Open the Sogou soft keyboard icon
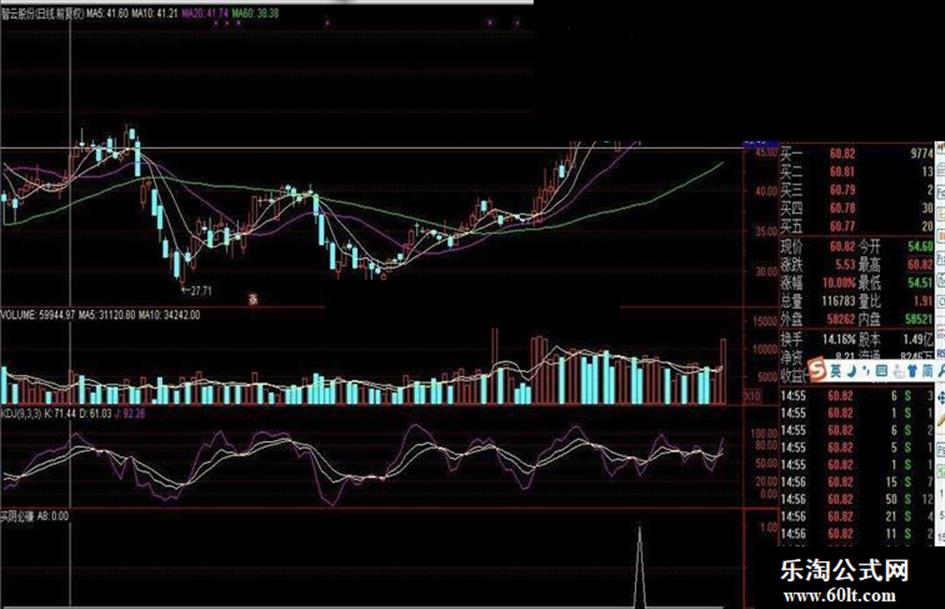This screenshot has height=609, width=945. coord(881,371)
